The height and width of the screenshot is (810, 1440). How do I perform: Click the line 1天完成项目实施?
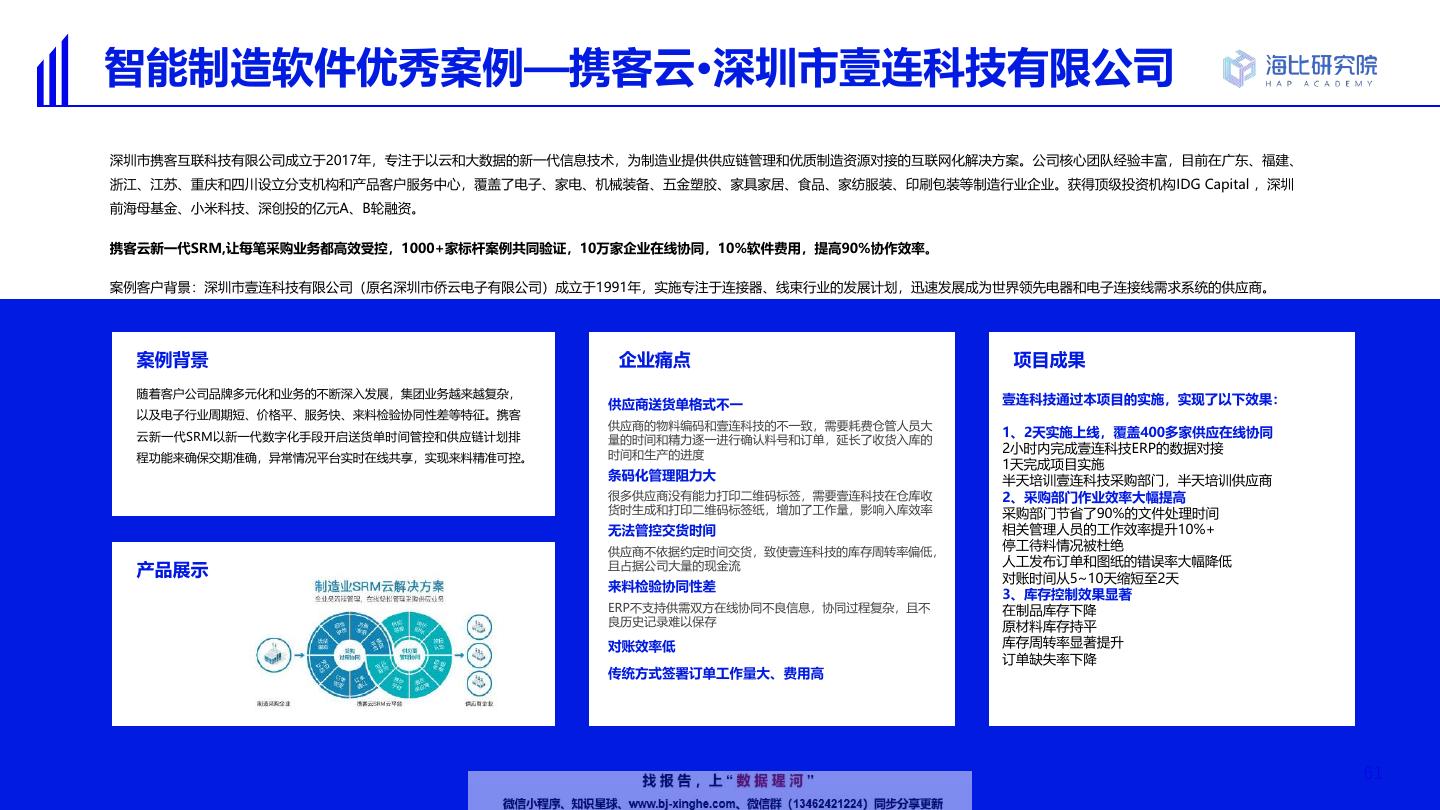pyautogui.click(x=1053, y=464)
